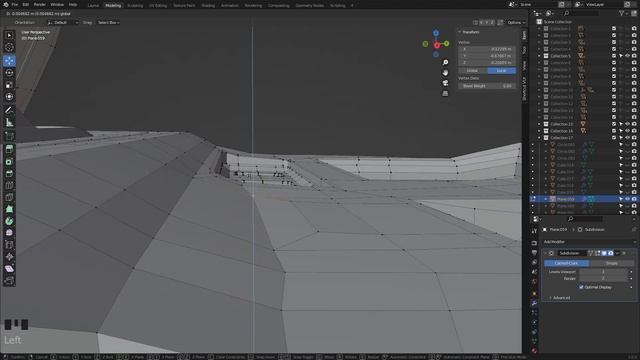Switch to the Sculpting workspace tab
This screenshot has width=640, height=360.
tap(135, 6)
